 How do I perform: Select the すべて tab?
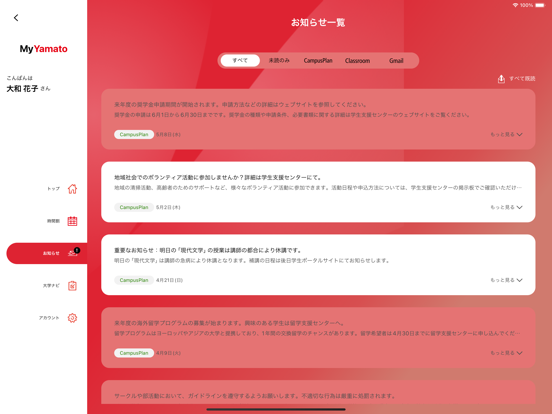(240, 61)
